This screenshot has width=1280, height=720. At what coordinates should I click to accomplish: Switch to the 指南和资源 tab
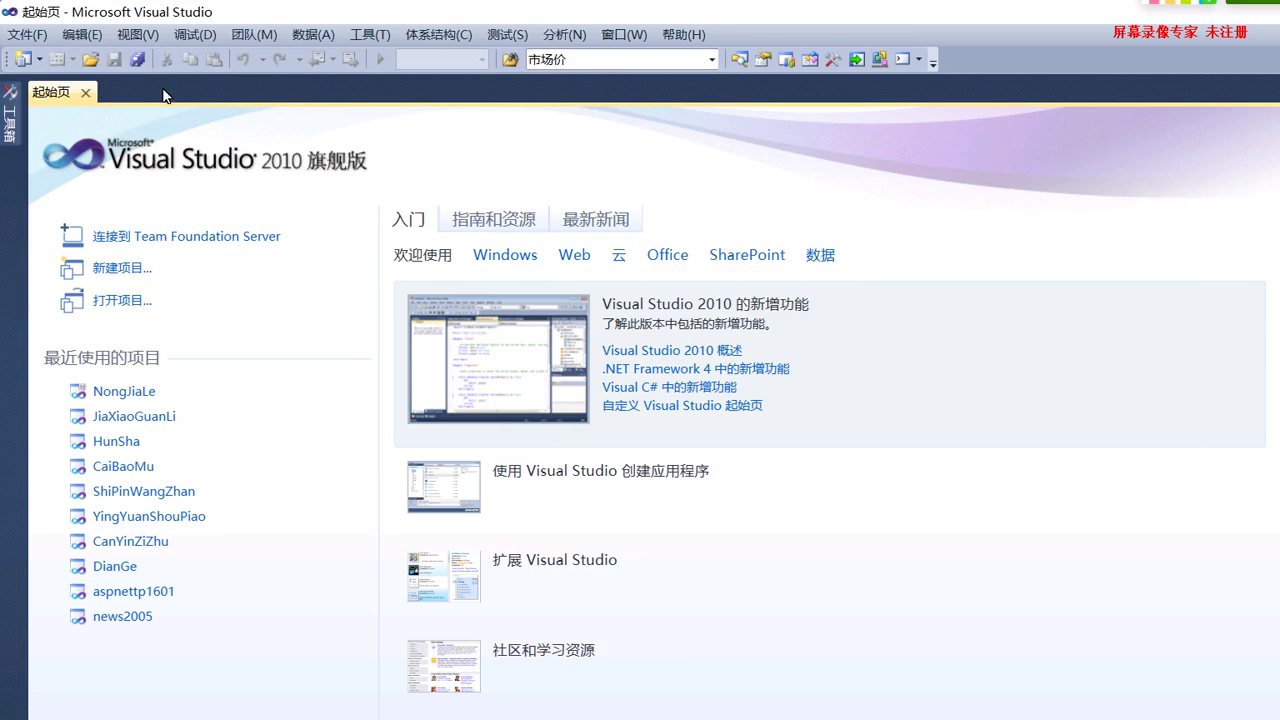494,219
